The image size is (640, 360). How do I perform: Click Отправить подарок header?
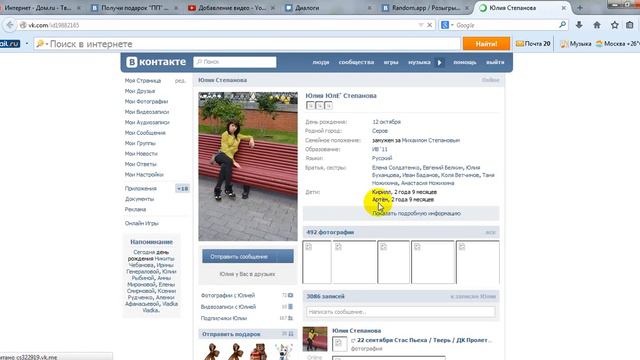(x=231, y=334)
